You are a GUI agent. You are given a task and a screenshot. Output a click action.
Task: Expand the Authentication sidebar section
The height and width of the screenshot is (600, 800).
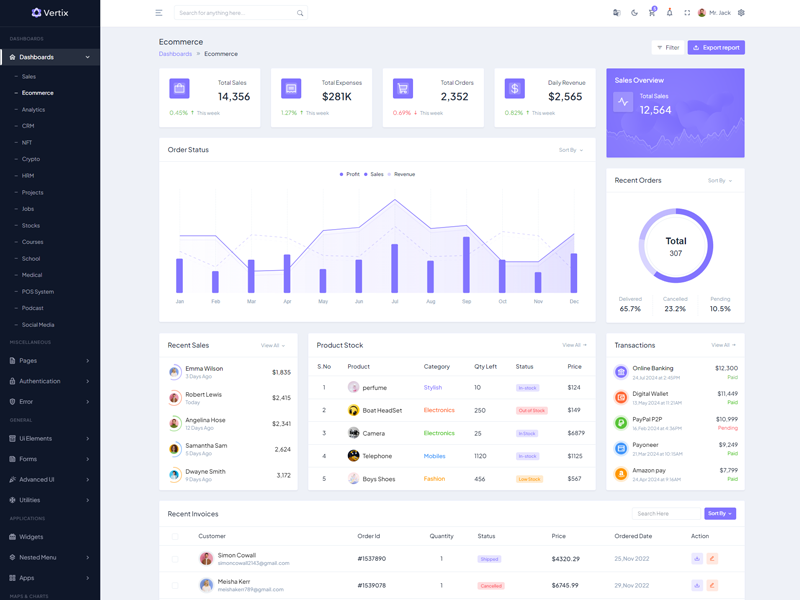tap(50, 381)
